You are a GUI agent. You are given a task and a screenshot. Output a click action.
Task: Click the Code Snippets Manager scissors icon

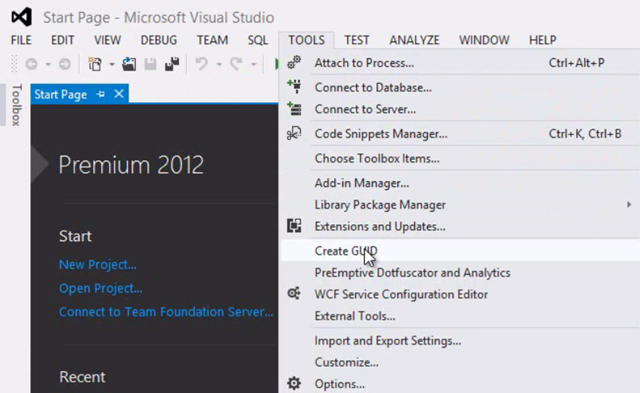294,133
